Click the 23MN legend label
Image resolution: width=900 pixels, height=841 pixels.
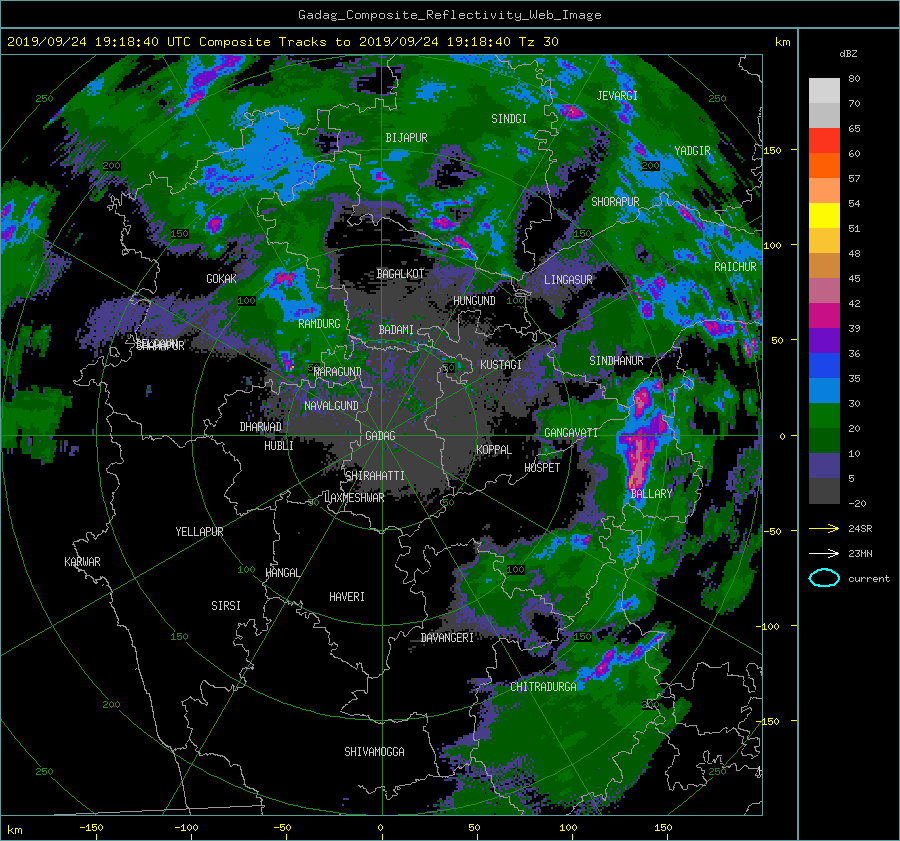(860, 553)
